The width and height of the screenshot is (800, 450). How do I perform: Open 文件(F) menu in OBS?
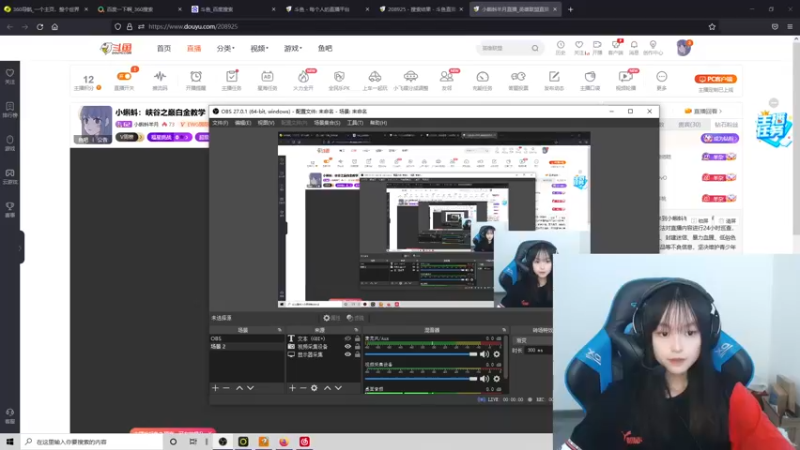[x=220, y=123]
